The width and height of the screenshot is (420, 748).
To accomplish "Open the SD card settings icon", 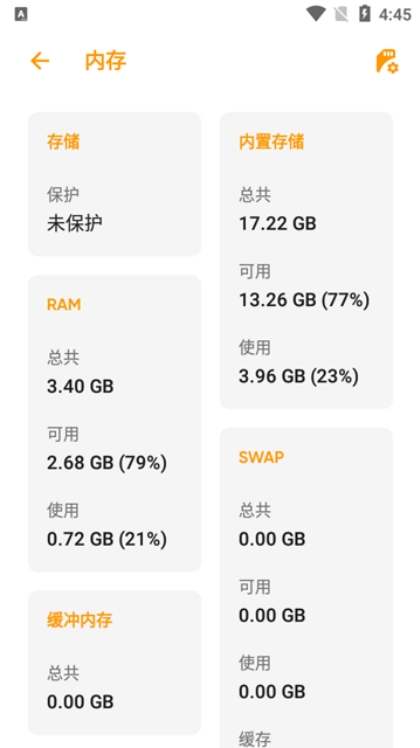I will 387,61.
